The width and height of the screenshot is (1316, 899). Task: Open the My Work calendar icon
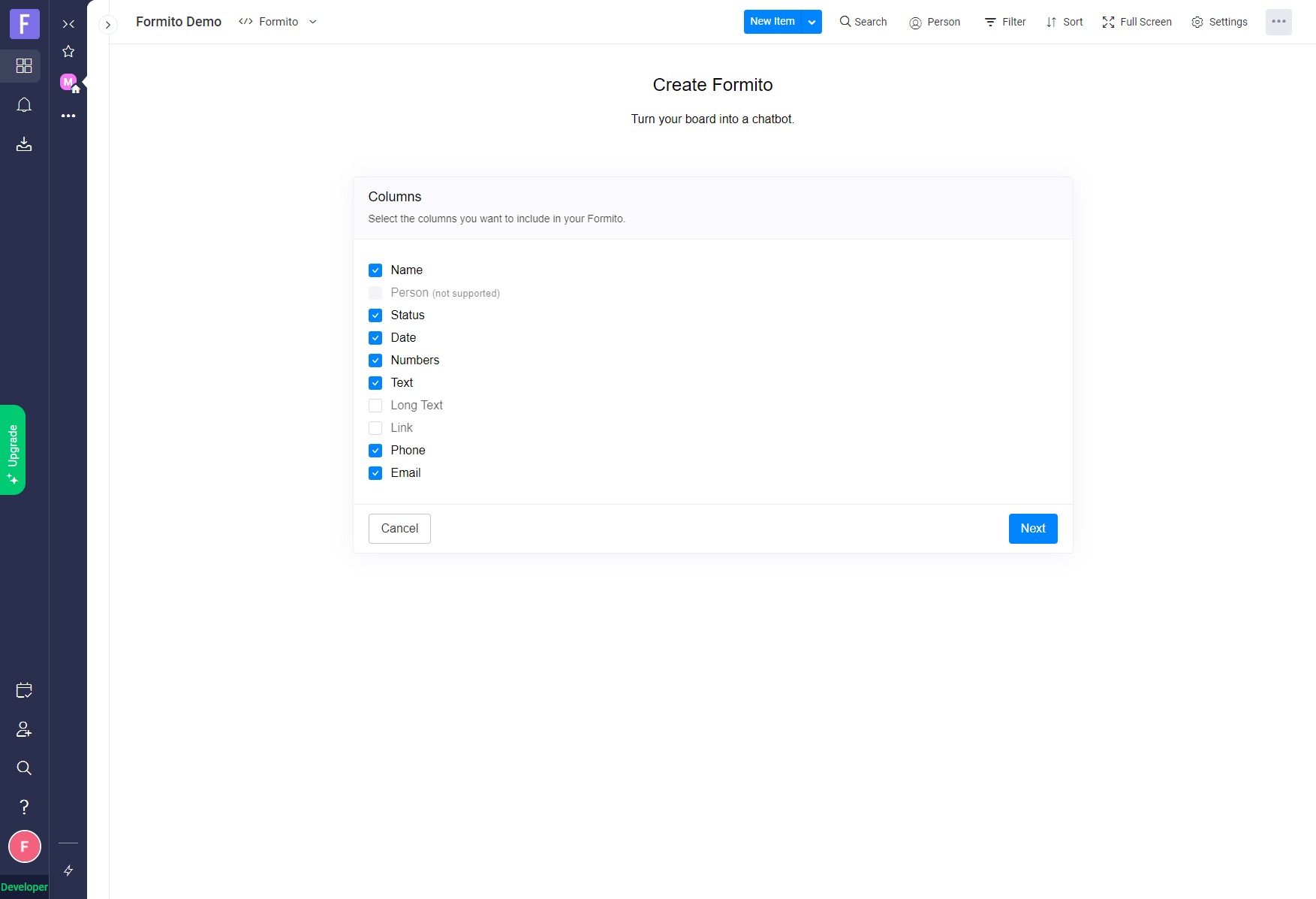24,690
